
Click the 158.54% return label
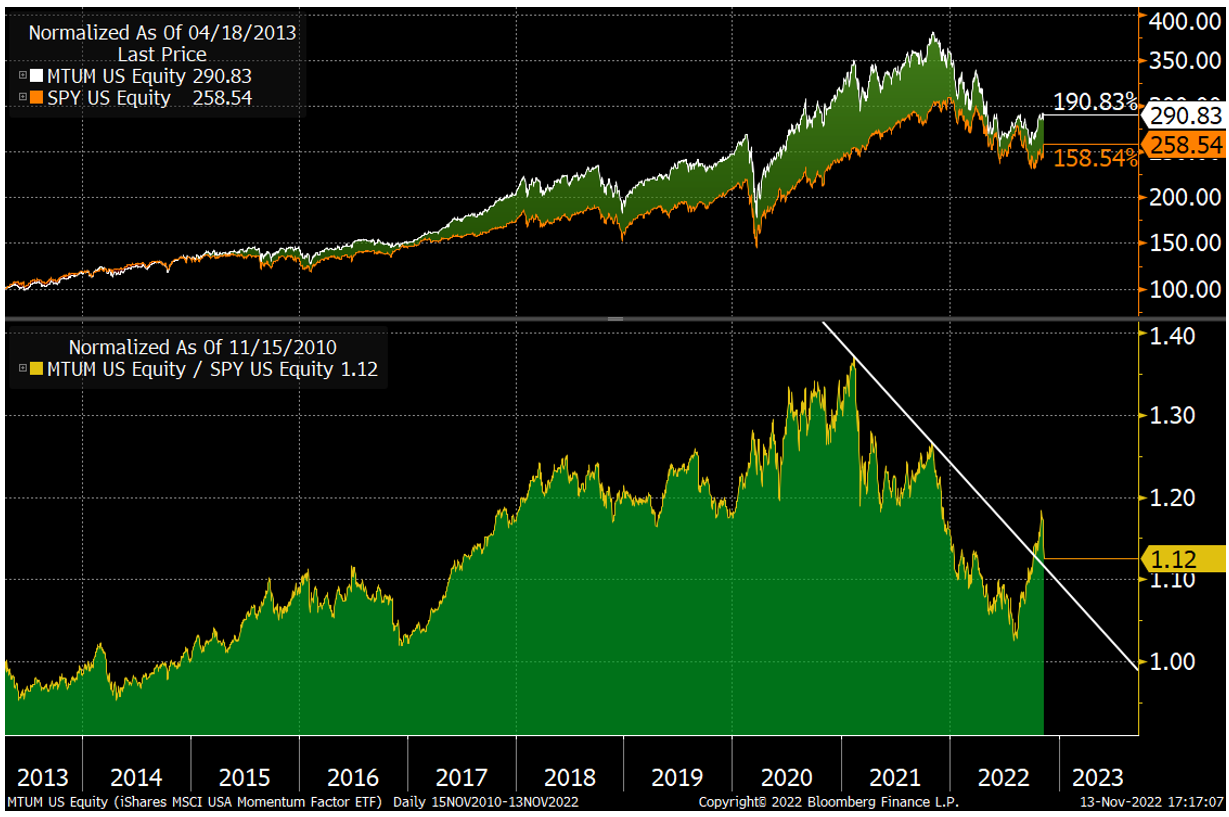[1095, 158]
